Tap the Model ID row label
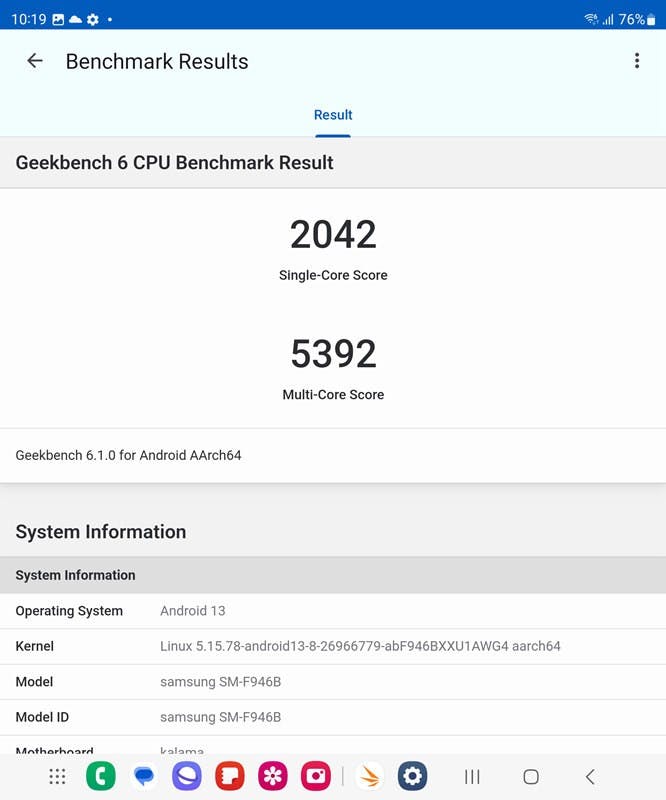 tap(42, 717)
